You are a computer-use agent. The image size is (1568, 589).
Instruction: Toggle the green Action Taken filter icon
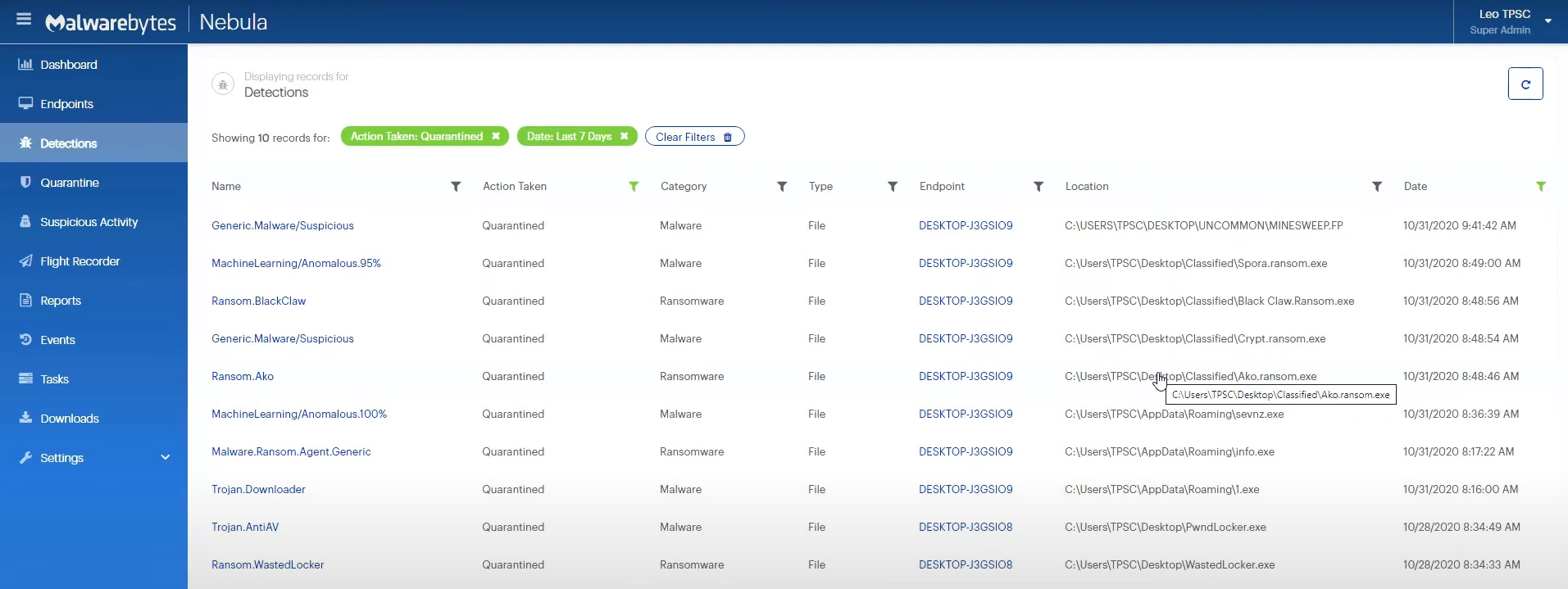coord(634,187)
